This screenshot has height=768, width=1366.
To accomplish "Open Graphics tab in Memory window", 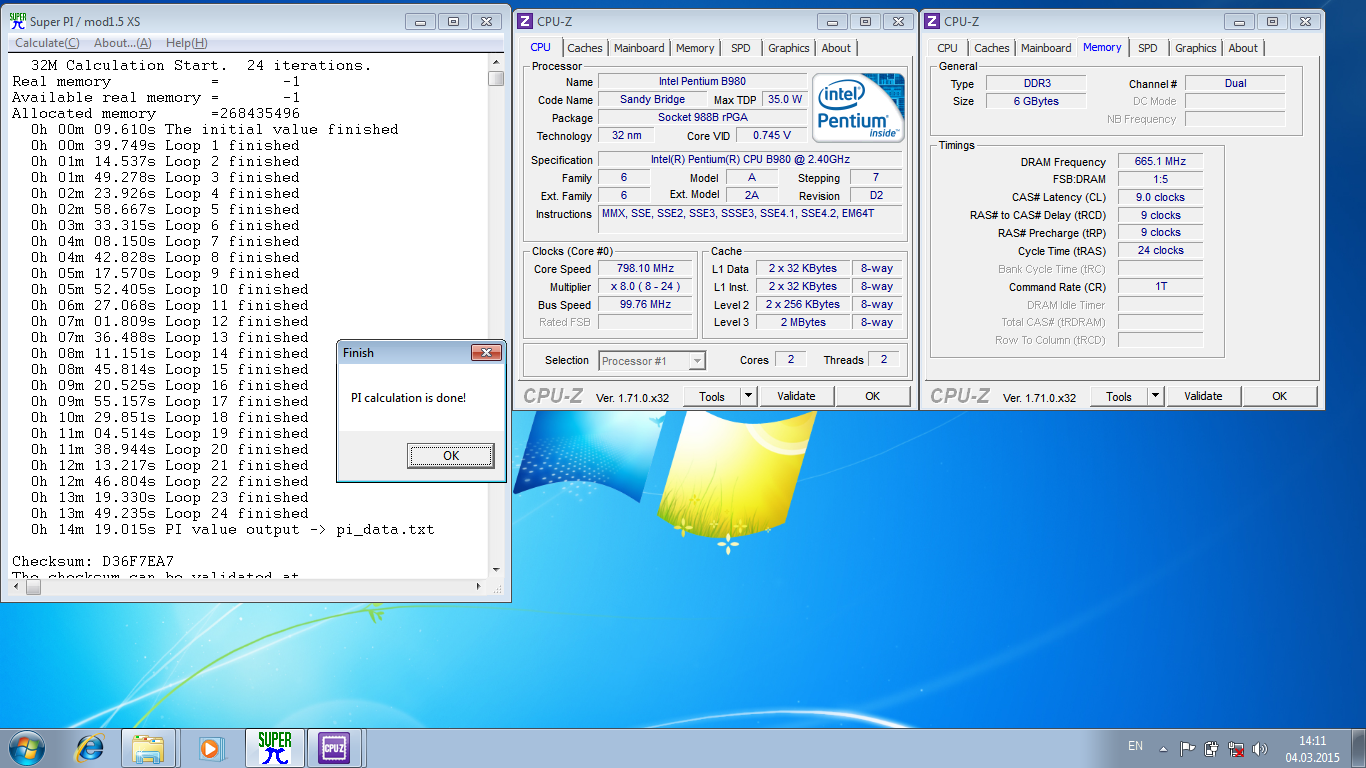I will (x=1196, y=48).
